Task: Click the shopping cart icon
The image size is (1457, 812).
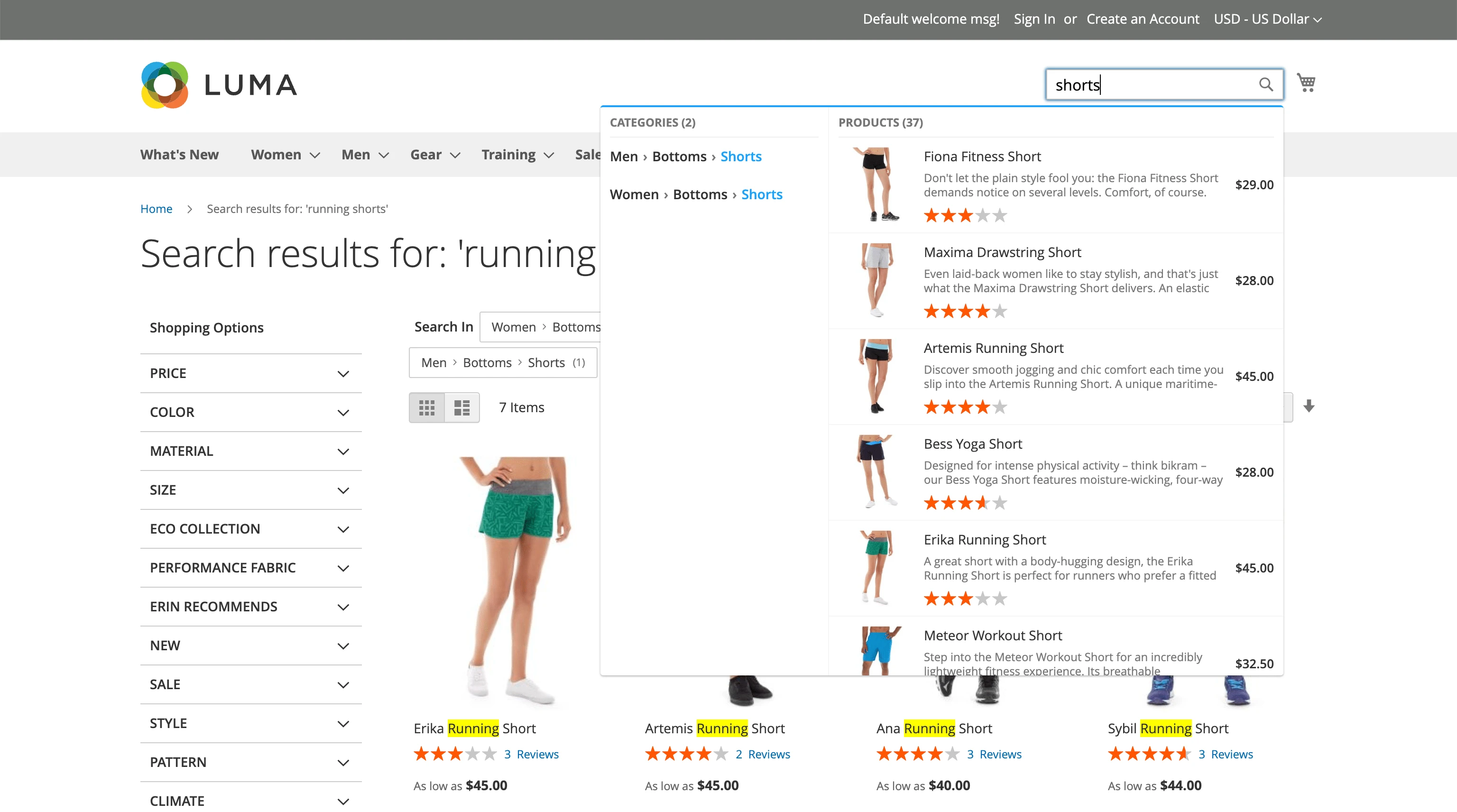Action: pos(1306,83)
